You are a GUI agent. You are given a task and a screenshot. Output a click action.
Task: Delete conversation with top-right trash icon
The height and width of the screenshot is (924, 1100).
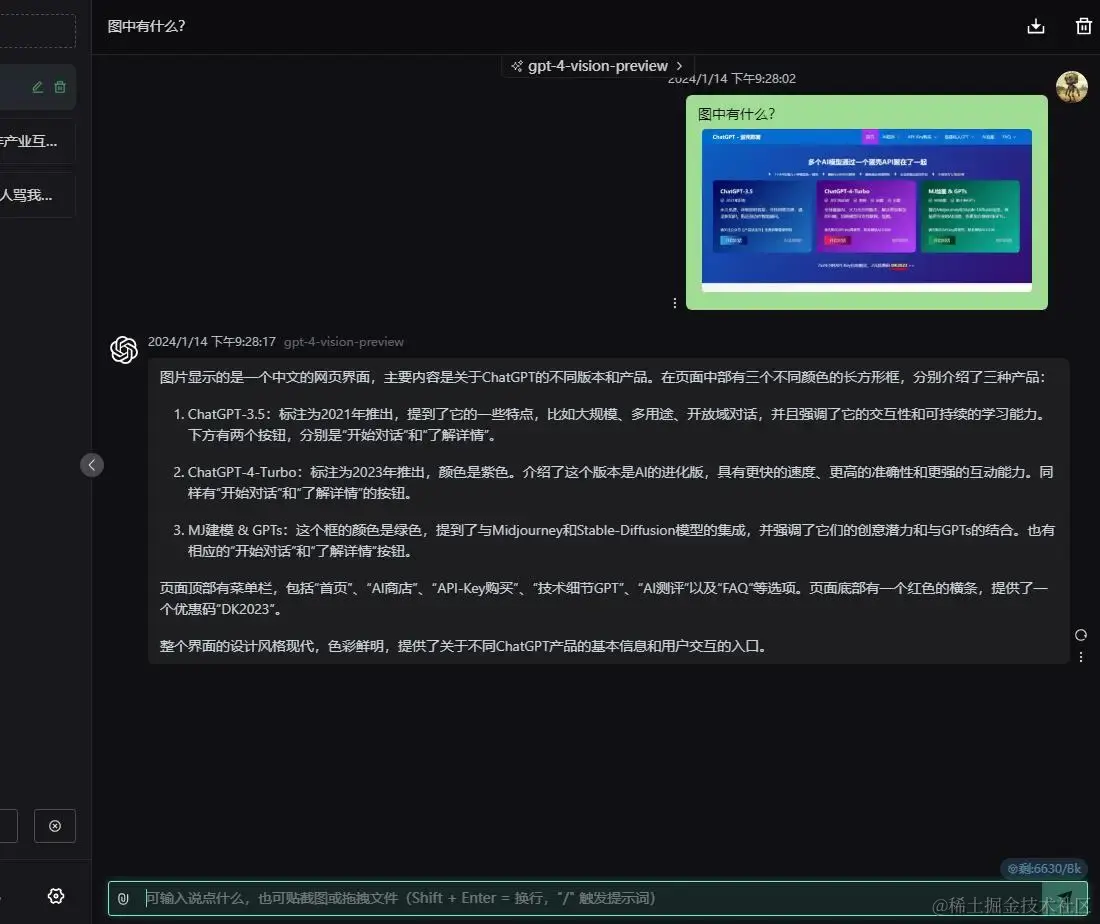point(1083,27)
